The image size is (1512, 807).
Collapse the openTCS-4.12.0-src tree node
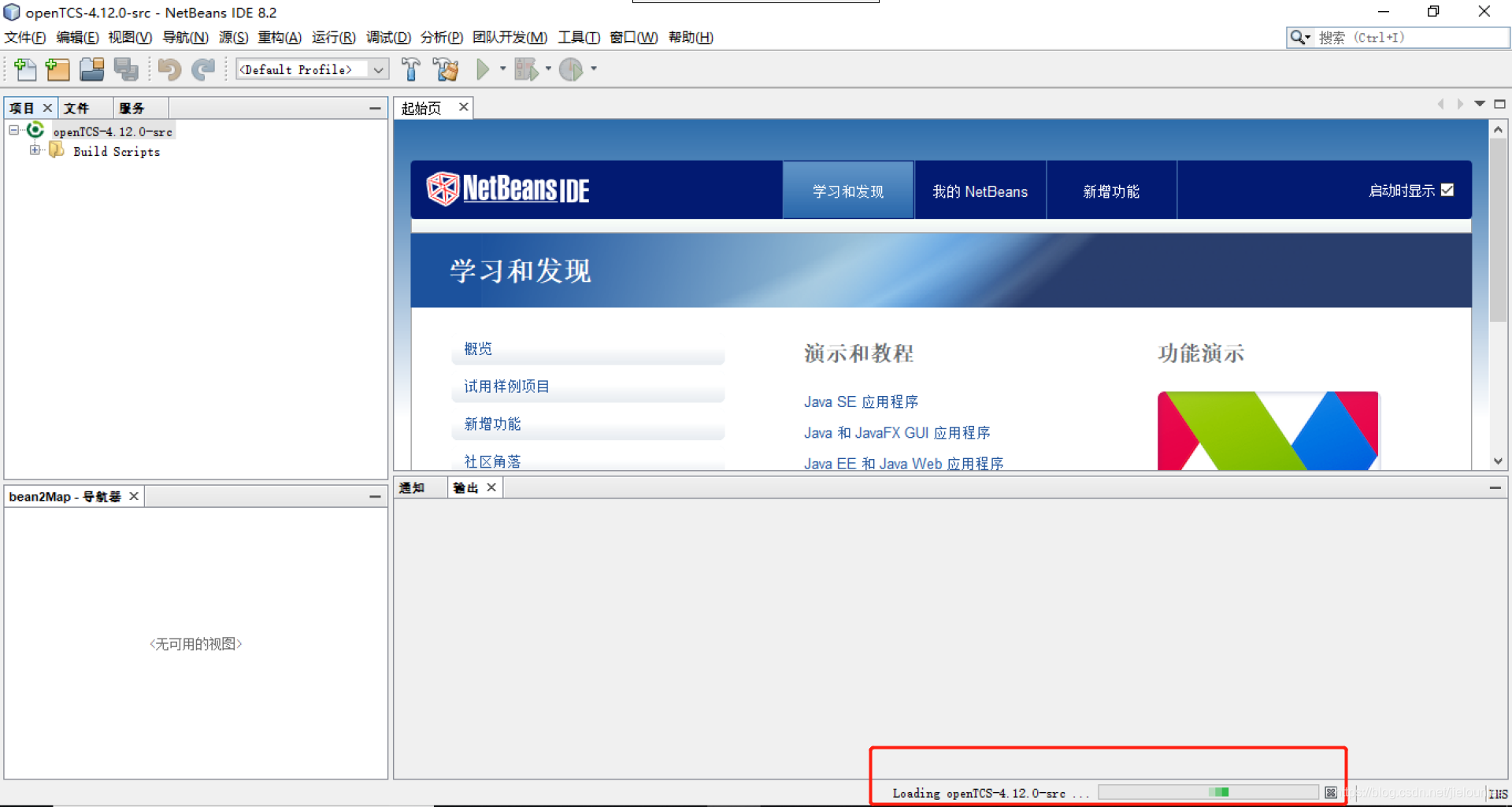[14, 130]
